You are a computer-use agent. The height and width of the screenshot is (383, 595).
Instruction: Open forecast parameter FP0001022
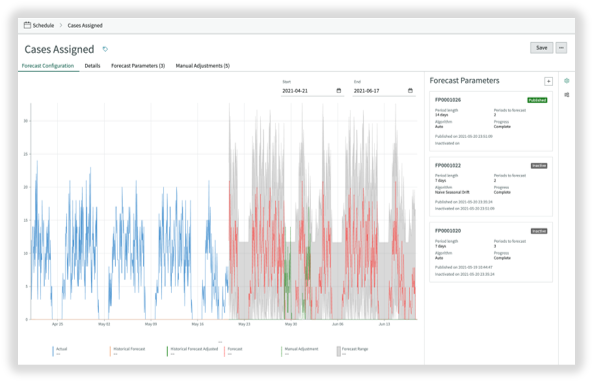click(x=448, y=165)
